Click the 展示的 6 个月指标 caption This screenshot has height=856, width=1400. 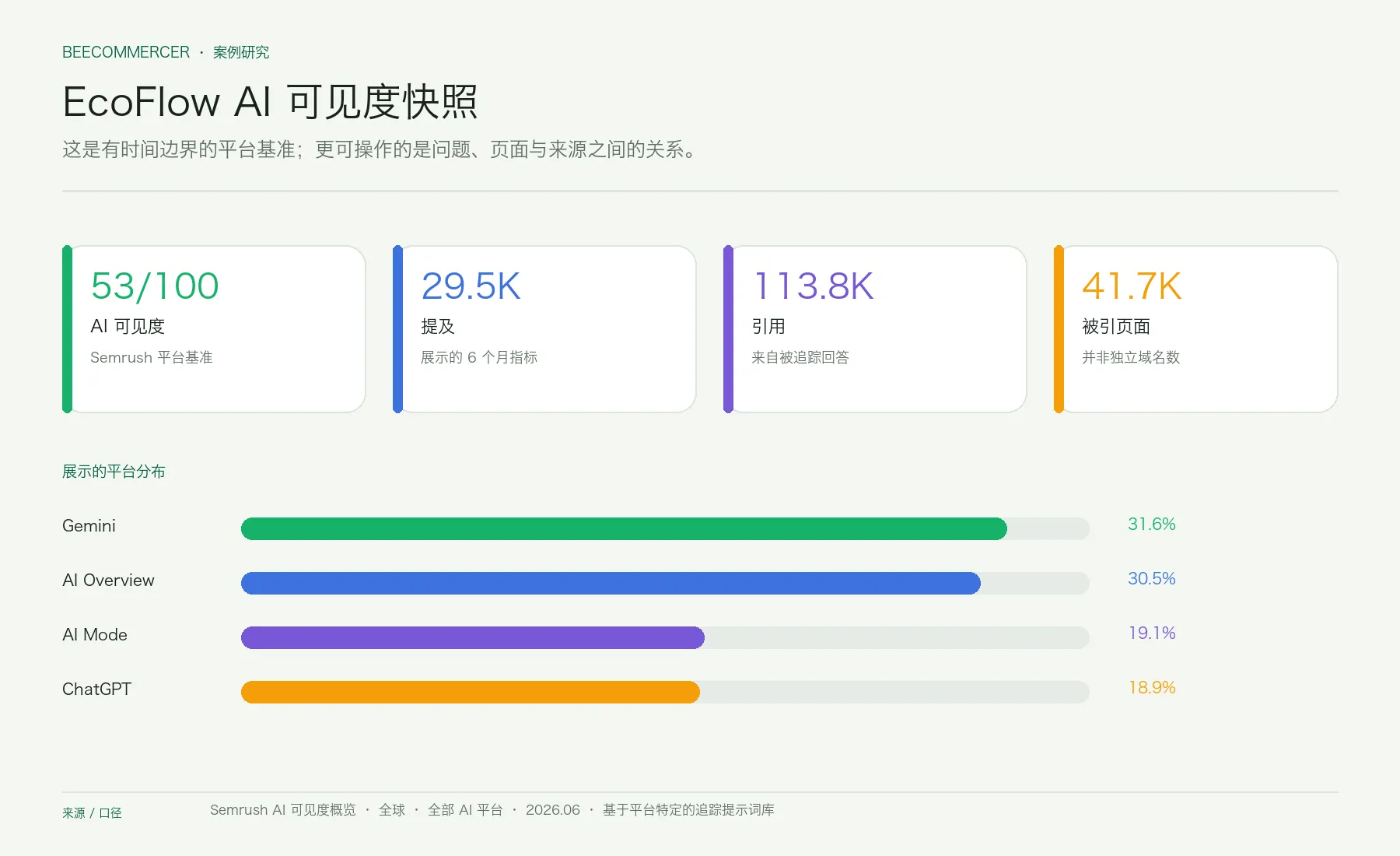479,357
